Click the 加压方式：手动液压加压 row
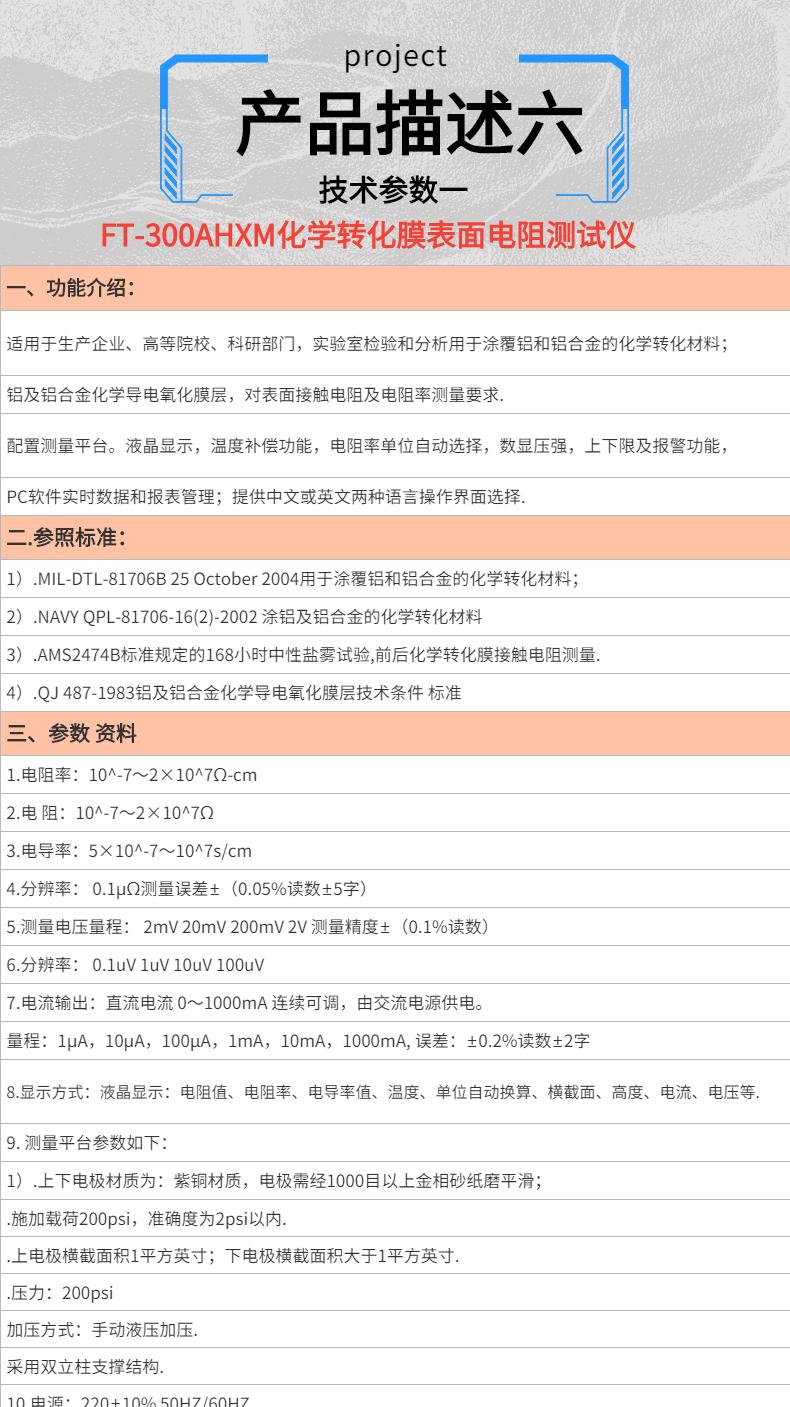 pos(395,1330)
